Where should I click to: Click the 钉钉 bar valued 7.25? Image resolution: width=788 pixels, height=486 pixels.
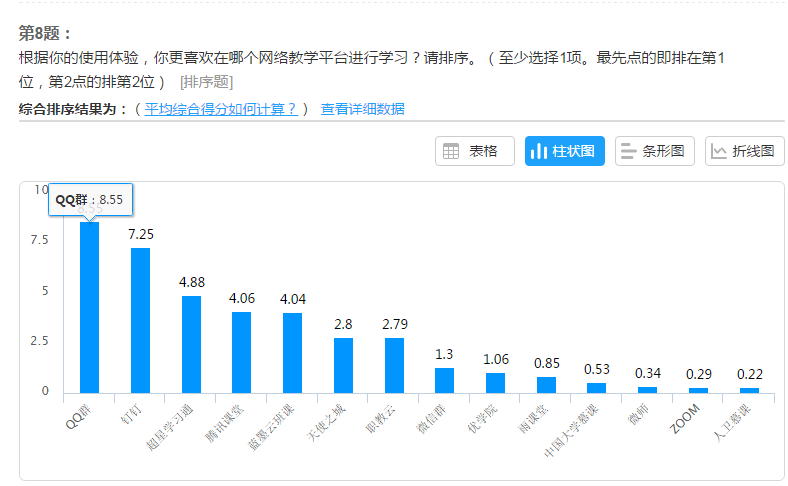(140, 320)
